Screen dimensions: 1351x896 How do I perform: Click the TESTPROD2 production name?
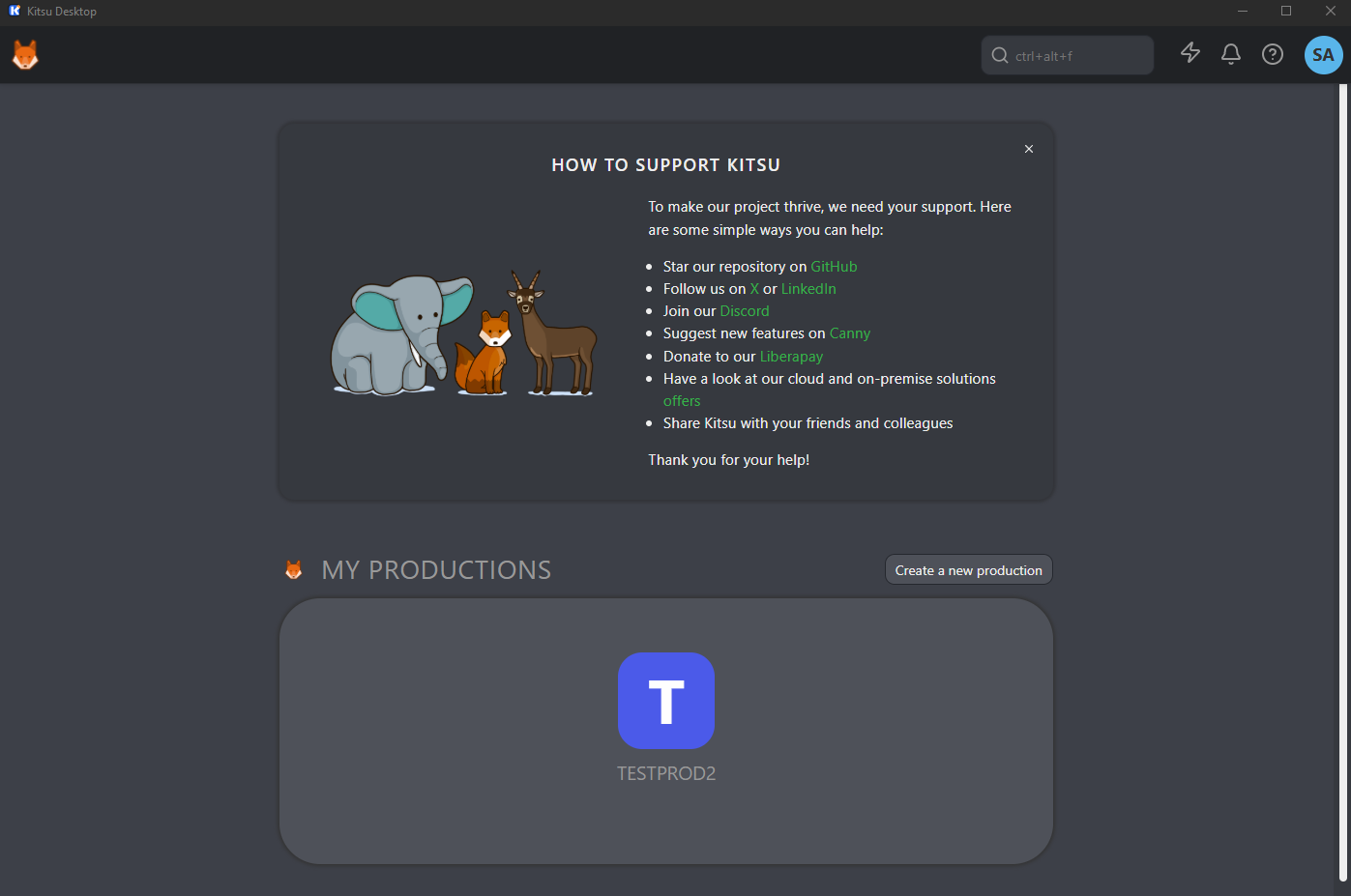(666, 773)
